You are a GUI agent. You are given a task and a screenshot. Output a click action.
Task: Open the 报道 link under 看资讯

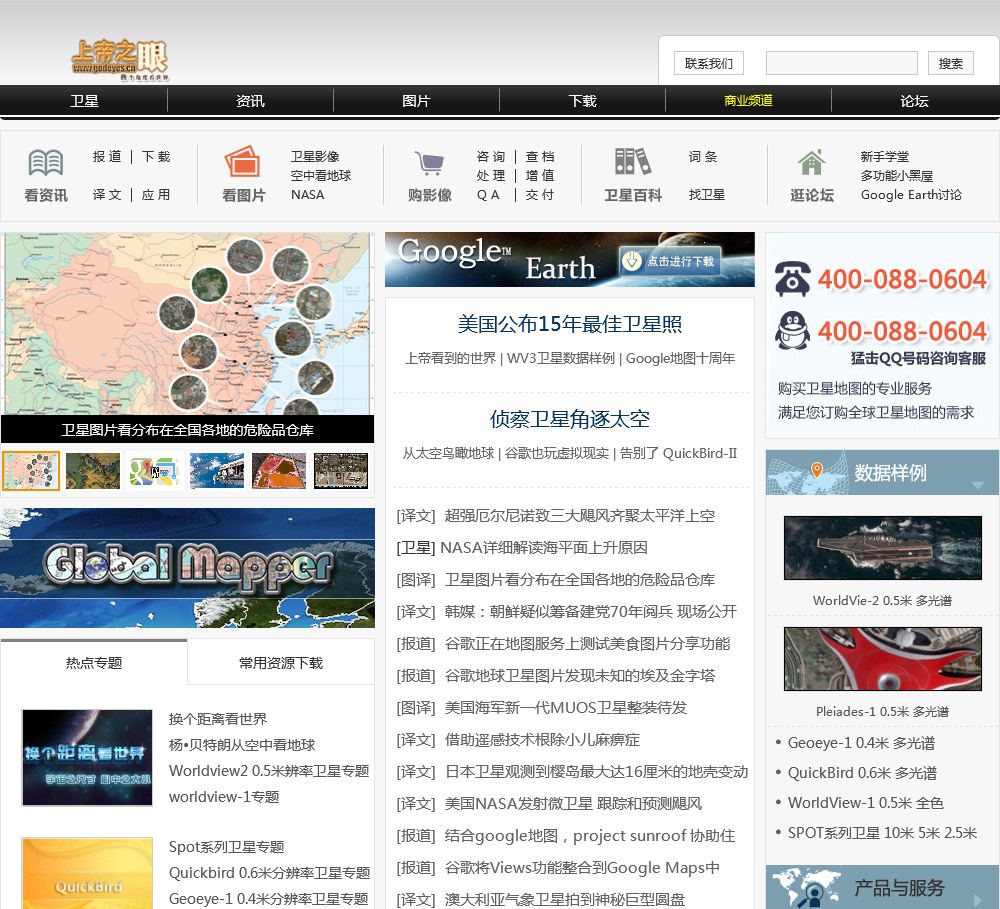coord(107,157)
